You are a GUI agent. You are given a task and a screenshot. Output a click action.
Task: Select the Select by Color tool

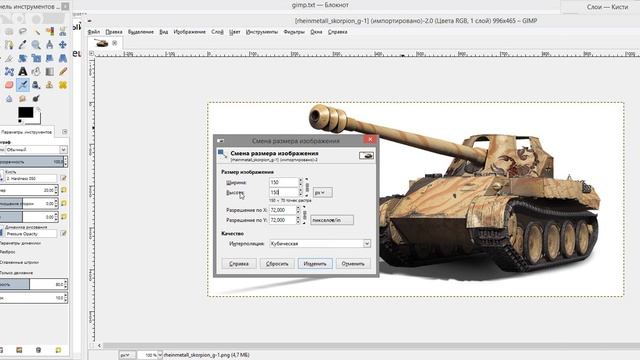[x=49, y=31]
